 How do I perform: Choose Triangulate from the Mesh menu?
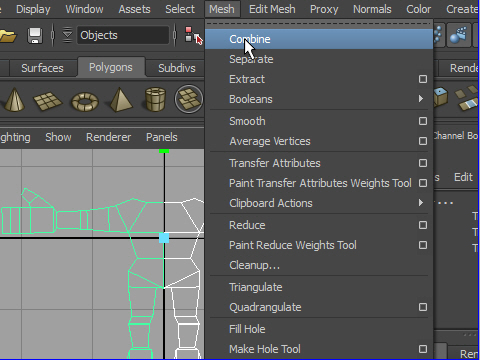click(319, 287)
